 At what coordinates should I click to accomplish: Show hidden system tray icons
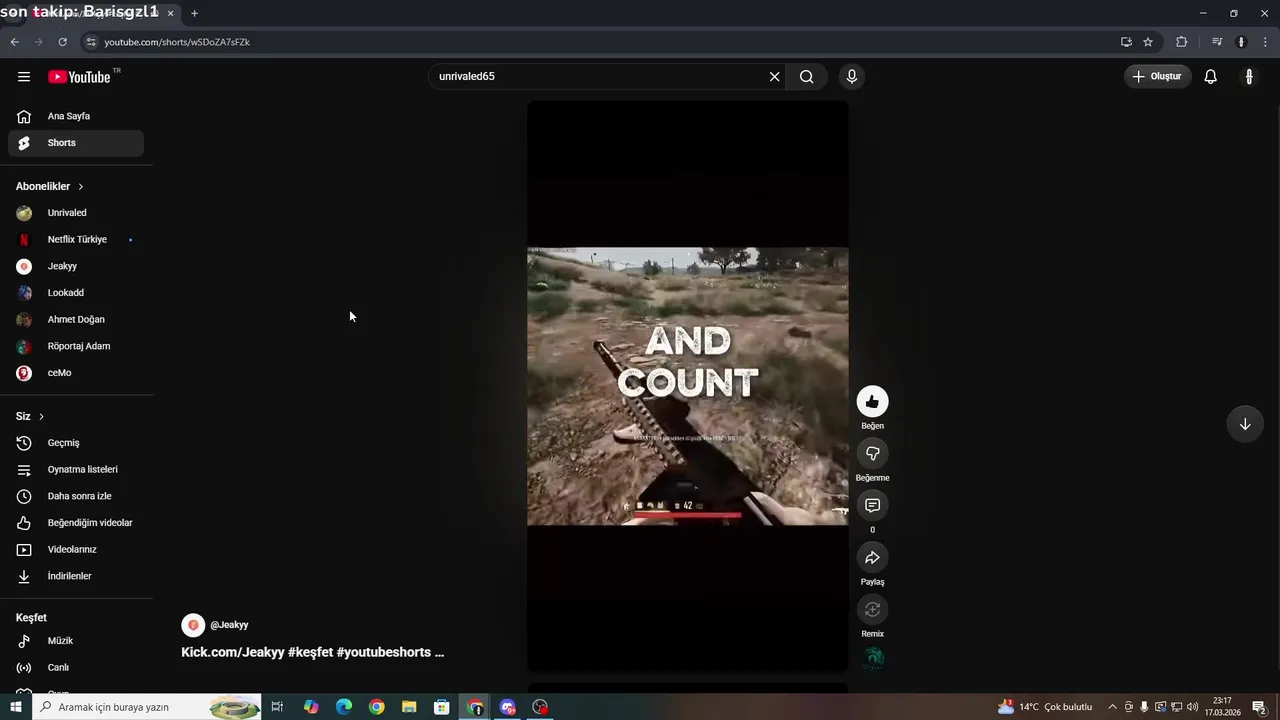1112,707
